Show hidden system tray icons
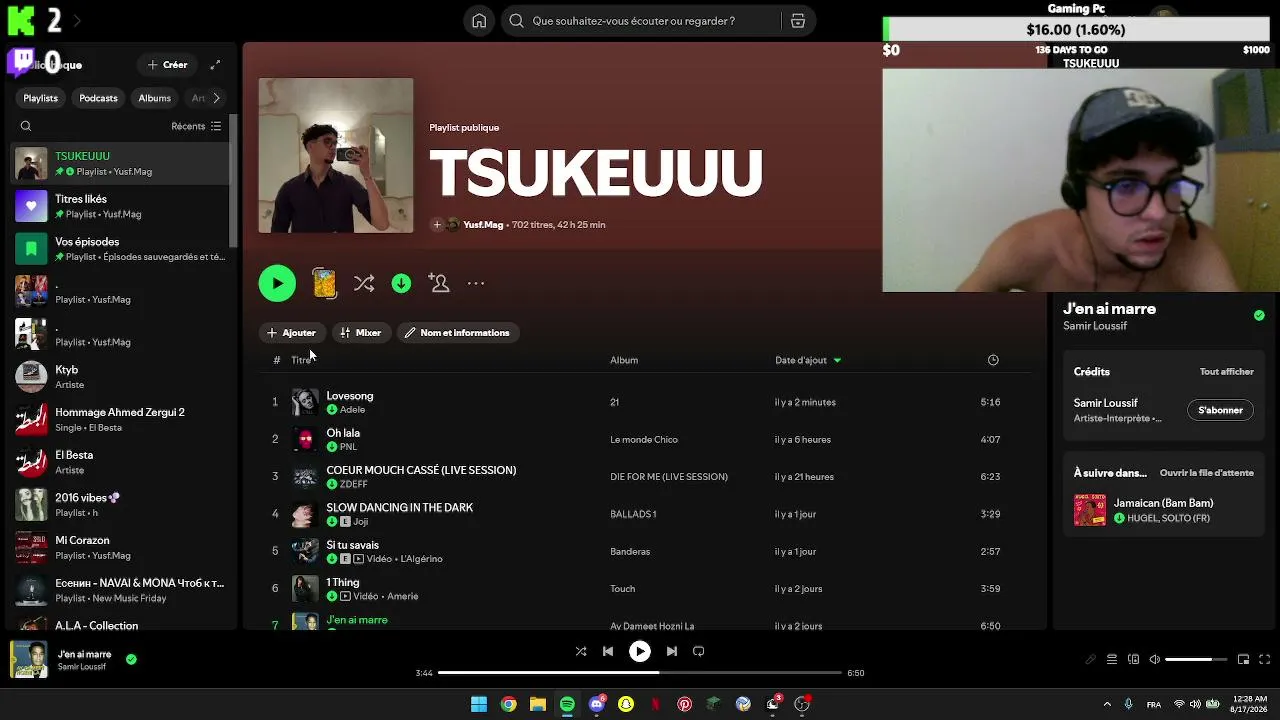This screenshot has height=720, width=1280. [1107, 704]
